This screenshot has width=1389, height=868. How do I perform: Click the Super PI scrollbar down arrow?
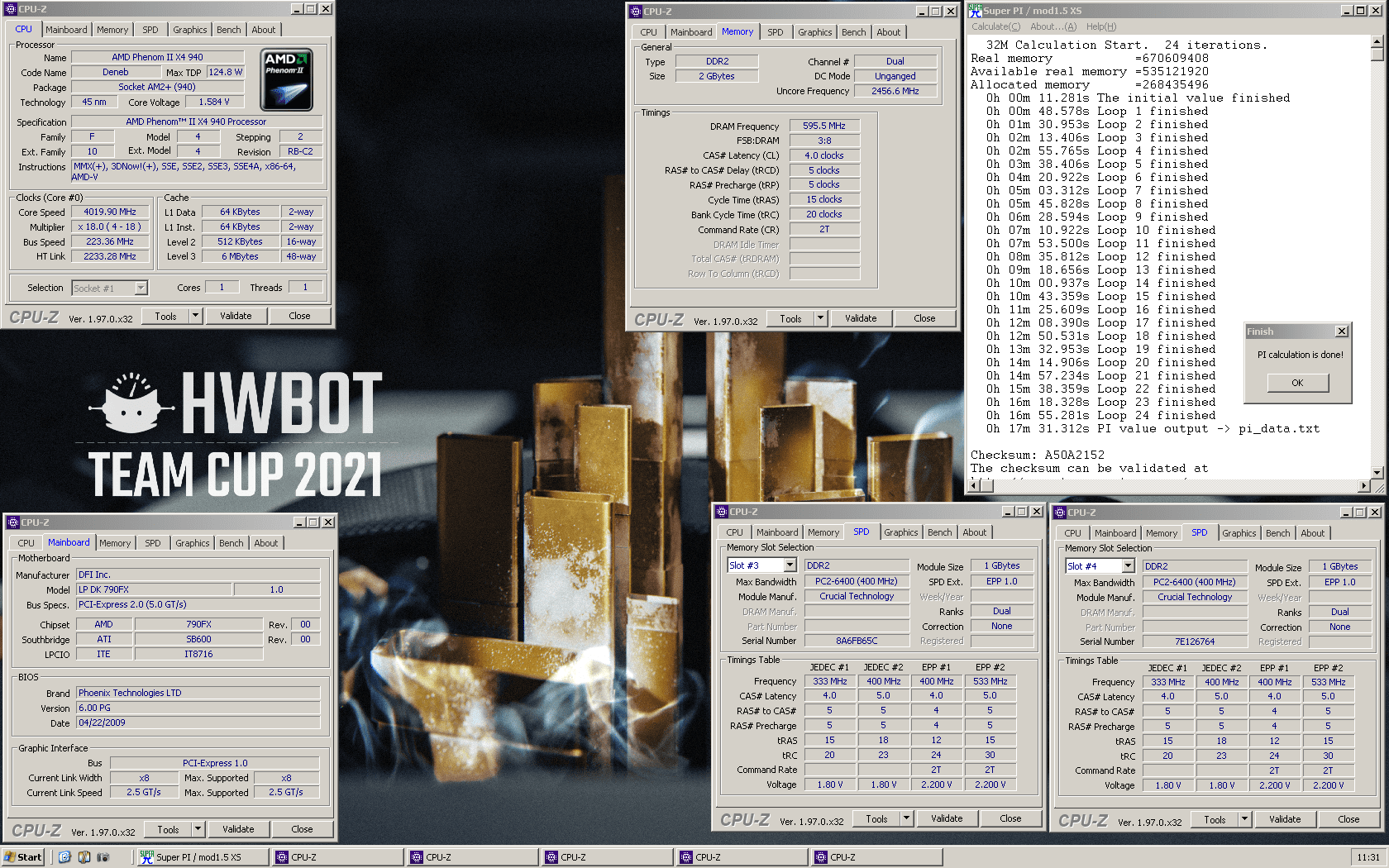(1377, 472)
